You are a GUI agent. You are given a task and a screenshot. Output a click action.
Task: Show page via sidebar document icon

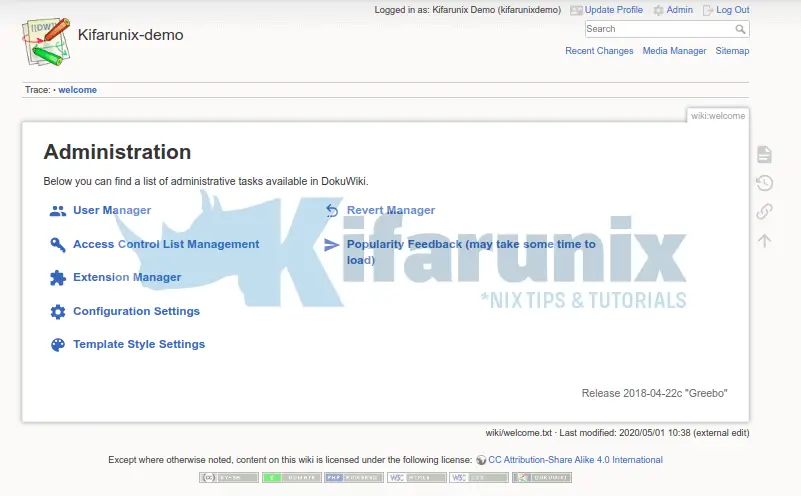pyautogui.click(x=764, y=154)
